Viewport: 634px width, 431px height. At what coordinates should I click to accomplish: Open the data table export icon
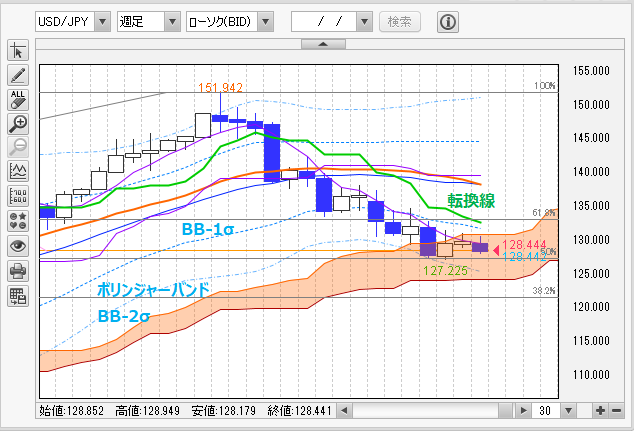point(18,296)
